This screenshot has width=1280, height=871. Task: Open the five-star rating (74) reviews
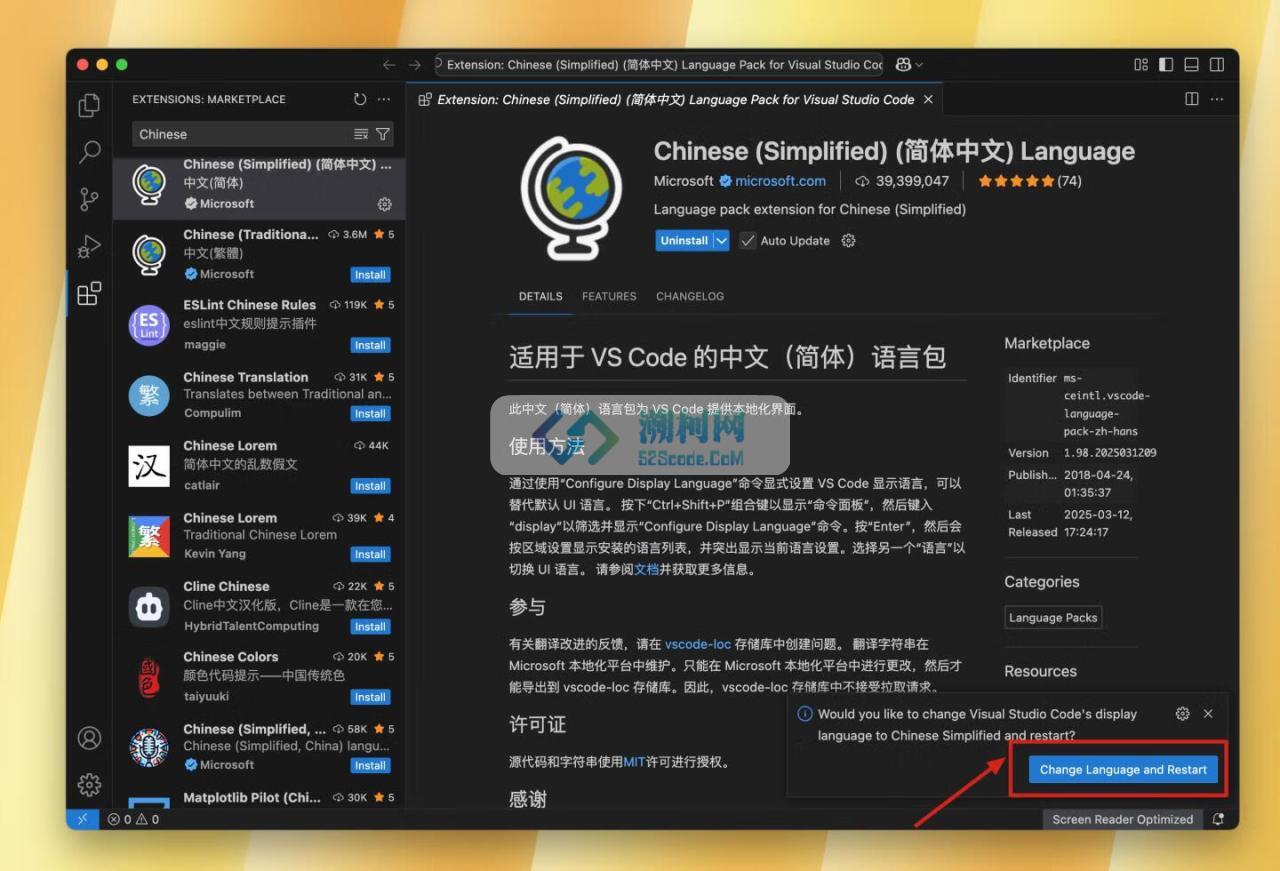click(x=1029, y=181)
